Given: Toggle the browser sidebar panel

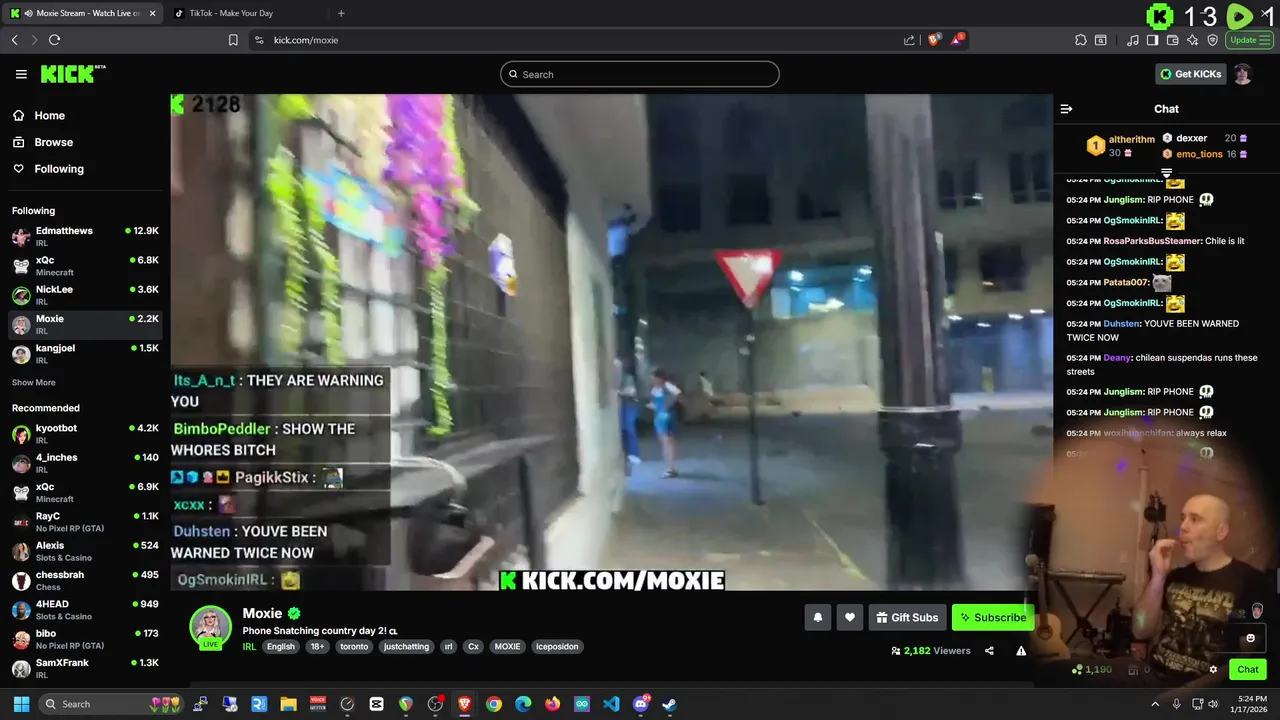Looking at the screenshot, I should coord(1152,40).
